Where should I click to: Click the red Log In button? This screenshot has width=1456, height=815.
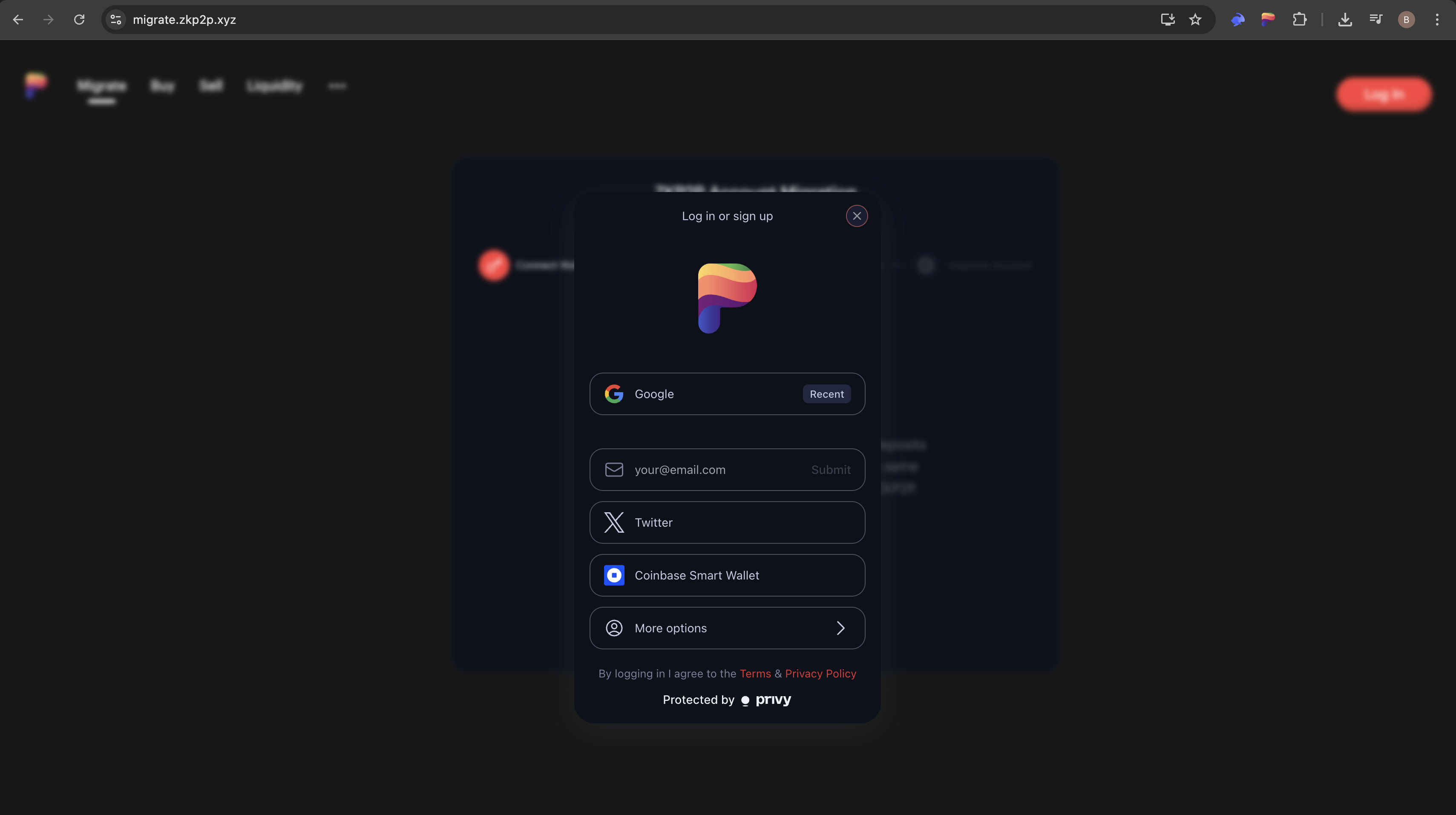click(x=1384, y=95)
